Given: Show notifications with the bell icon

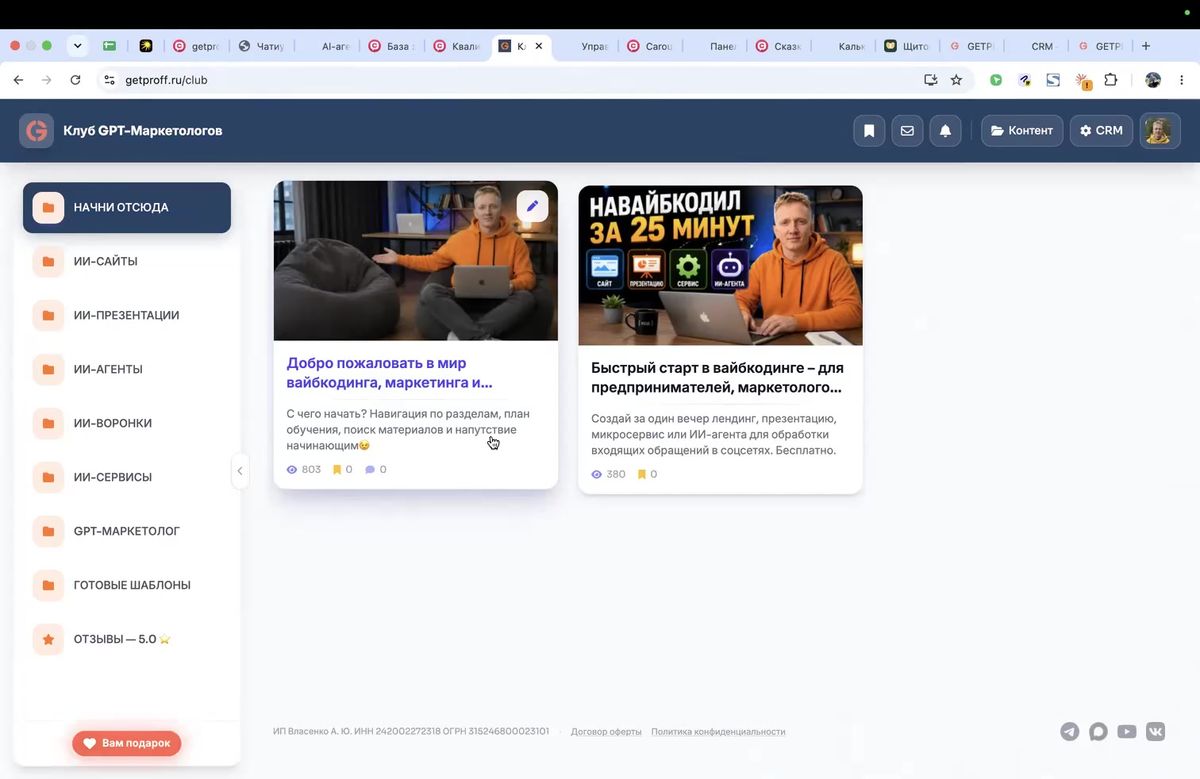Looking at the screenshot, I should click(x=945, y=131).
